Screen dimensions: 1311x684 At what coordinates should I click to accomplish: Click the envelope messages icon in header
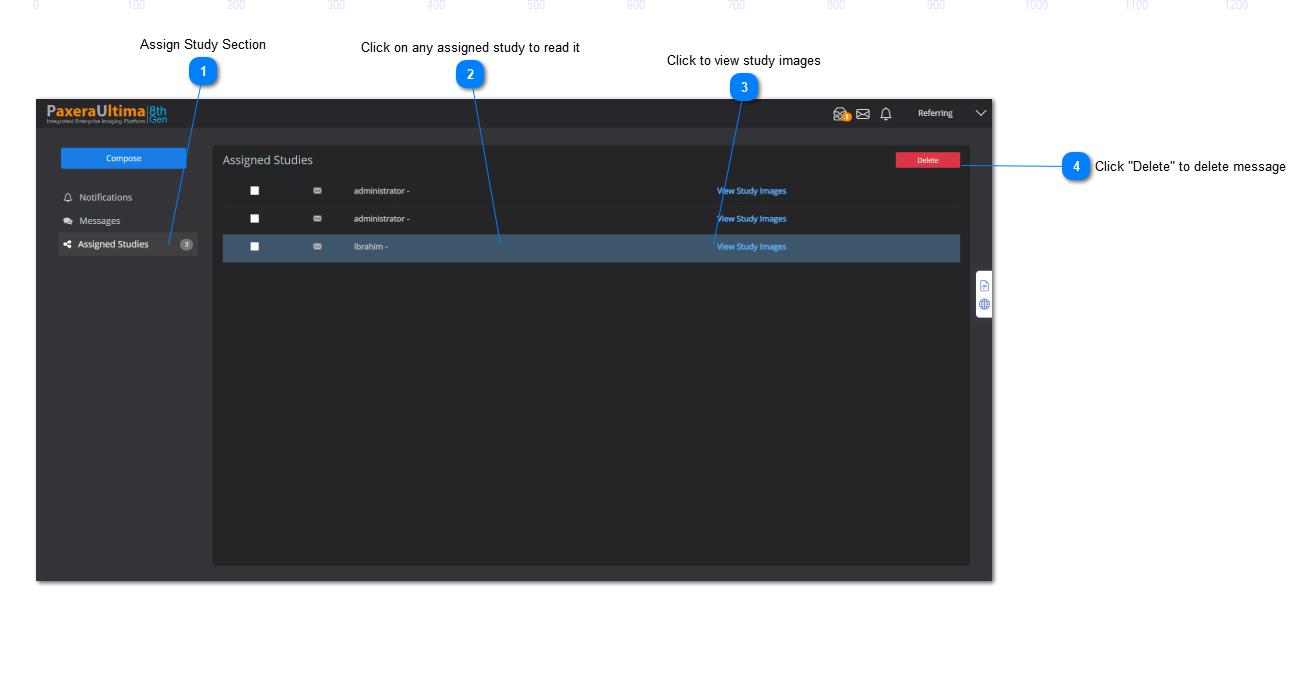point(863,114)
